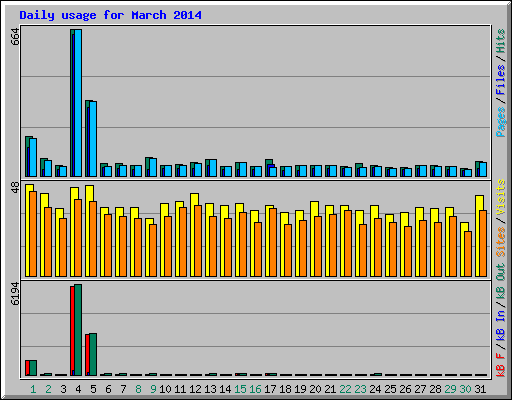Select day 6 label on the x-axis
The width and height of the screenshot is (512, 400).
point(108,389)
